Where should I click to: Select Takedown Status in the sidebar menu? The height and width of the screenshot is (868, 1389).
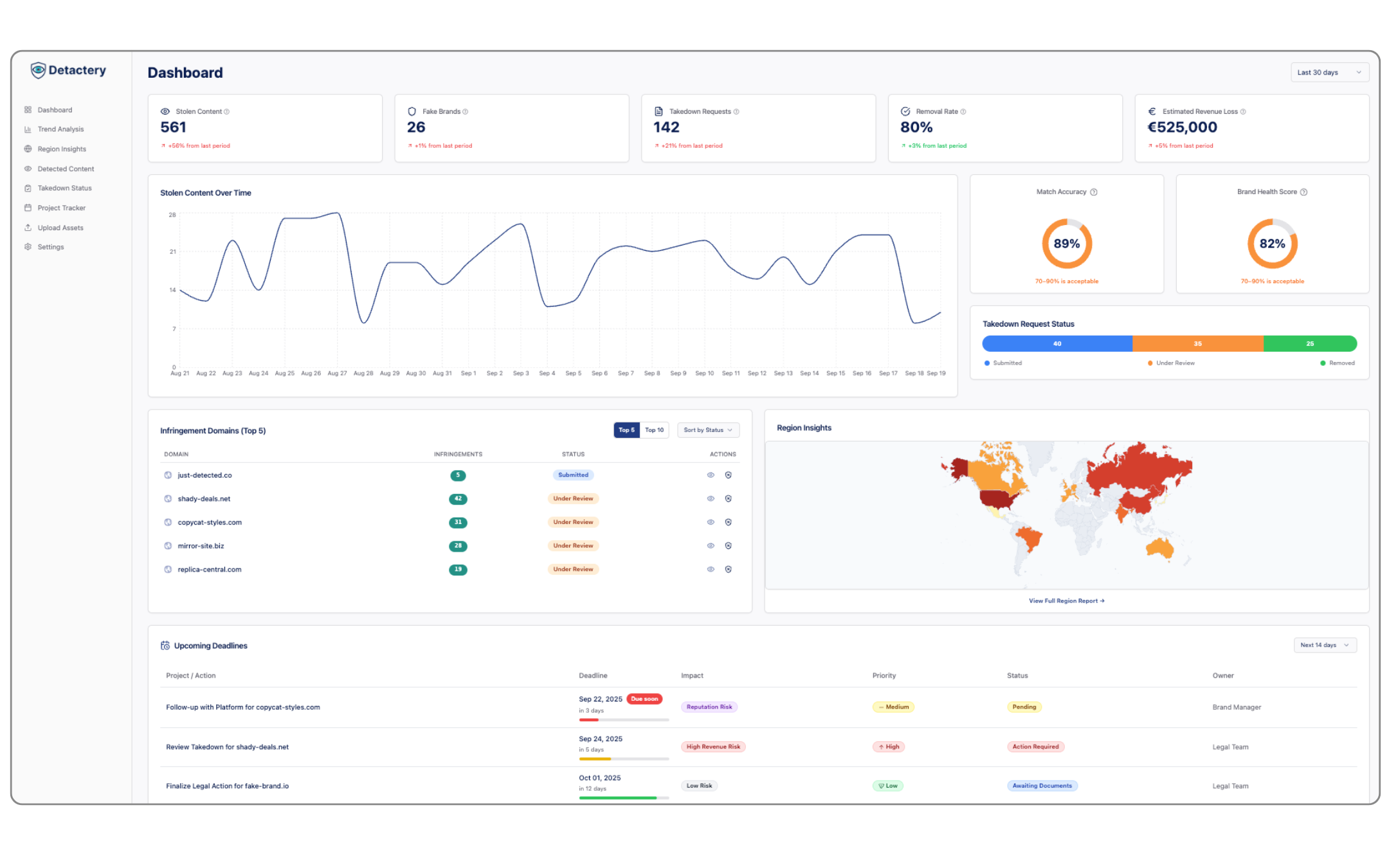64,188
